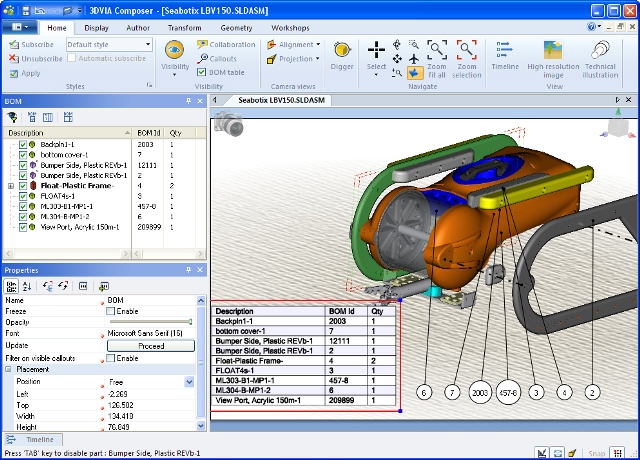The height and width of the screenshot is (460, 640).
Task: Toggle the BOM table checkbox
Action: (x=201, y=72)
